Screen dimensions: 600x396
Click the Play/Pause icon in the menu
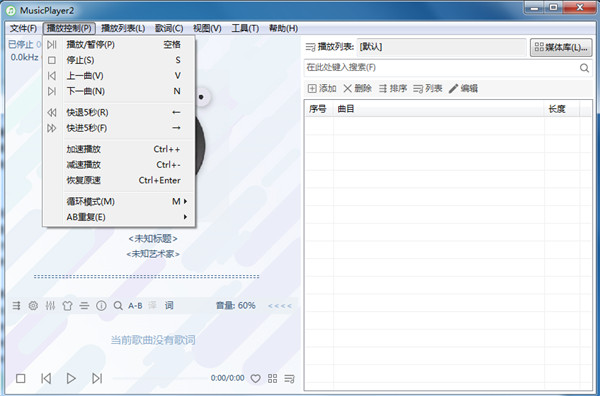(x=52, y=45)
